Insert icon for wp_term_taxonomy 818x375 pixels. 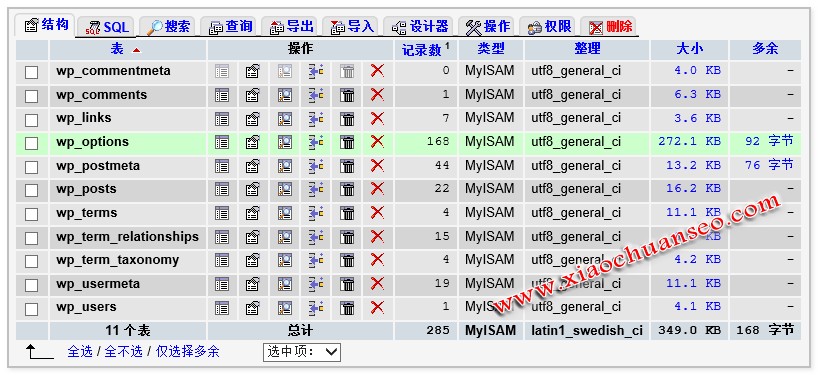click(x=316, y=260)
